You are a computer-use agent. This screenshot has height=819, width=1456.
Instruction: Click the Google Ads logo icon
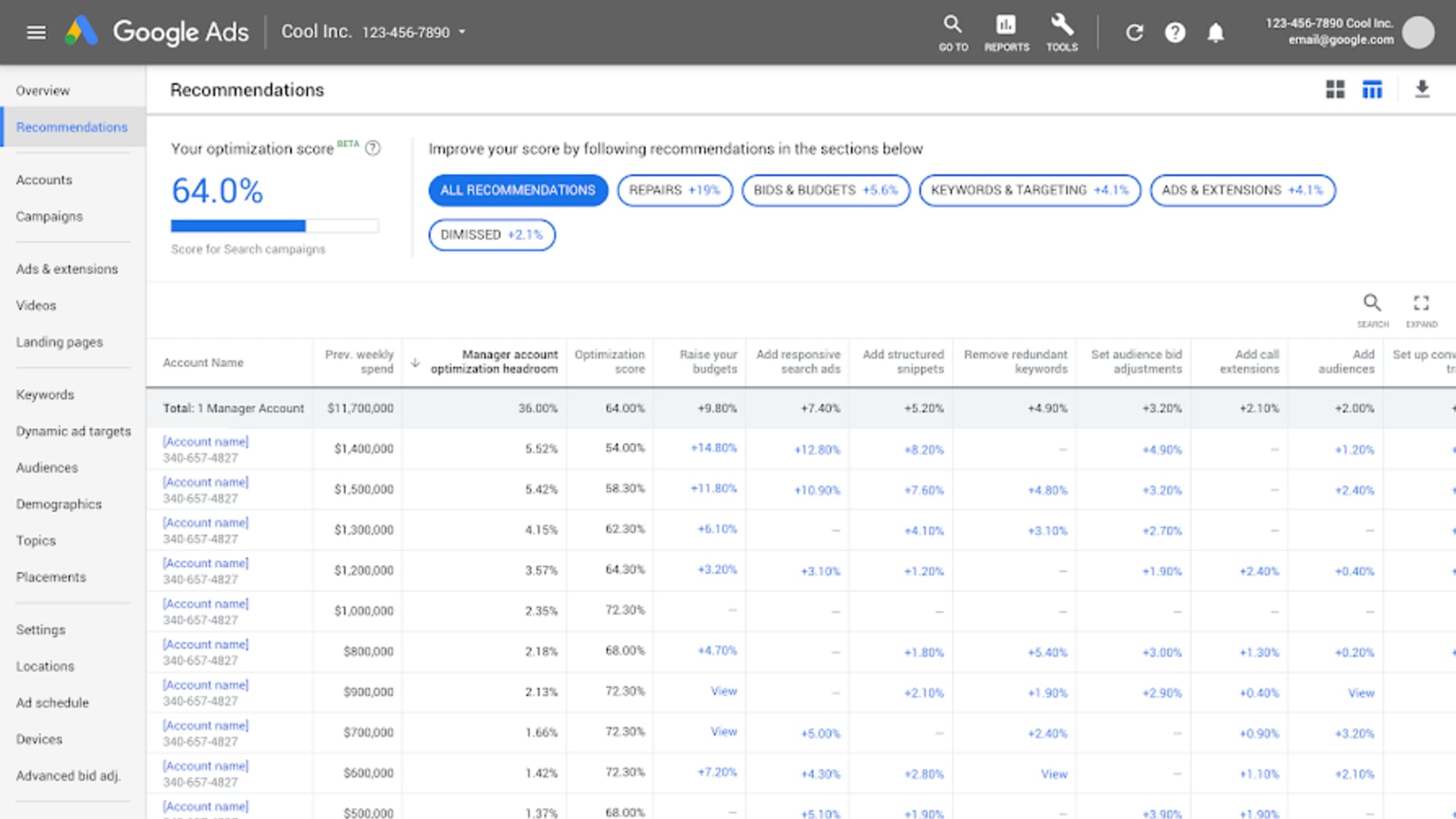coord(81,31)
